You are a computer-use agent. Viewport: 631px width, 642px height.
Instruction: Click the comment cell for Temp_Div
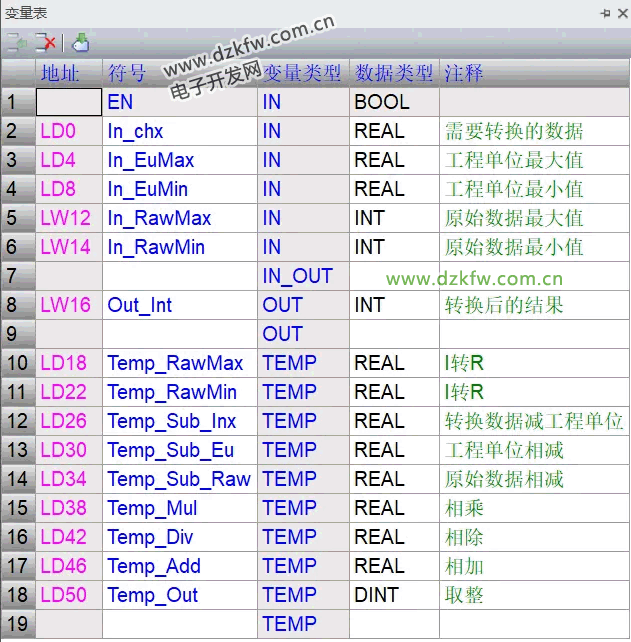[x=533, y=537]
